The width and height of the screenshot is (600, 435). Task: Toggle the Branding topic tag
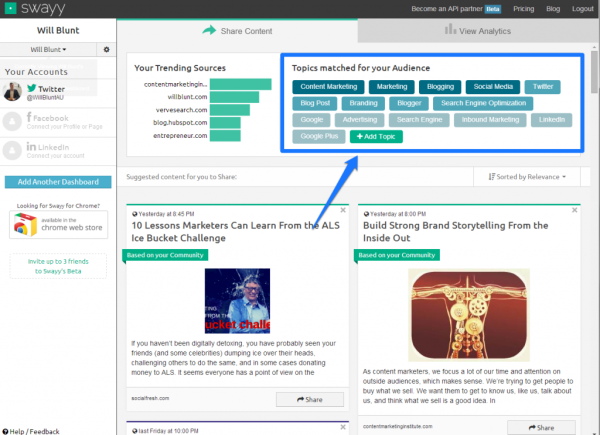(363, 103)
